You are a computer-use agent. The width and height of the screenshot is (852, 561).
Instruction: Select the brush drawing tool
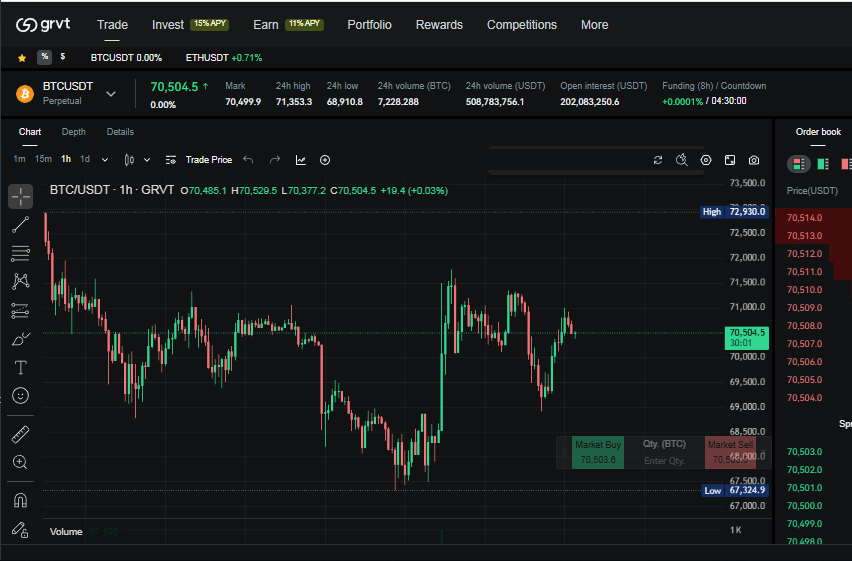pos(21,339)
